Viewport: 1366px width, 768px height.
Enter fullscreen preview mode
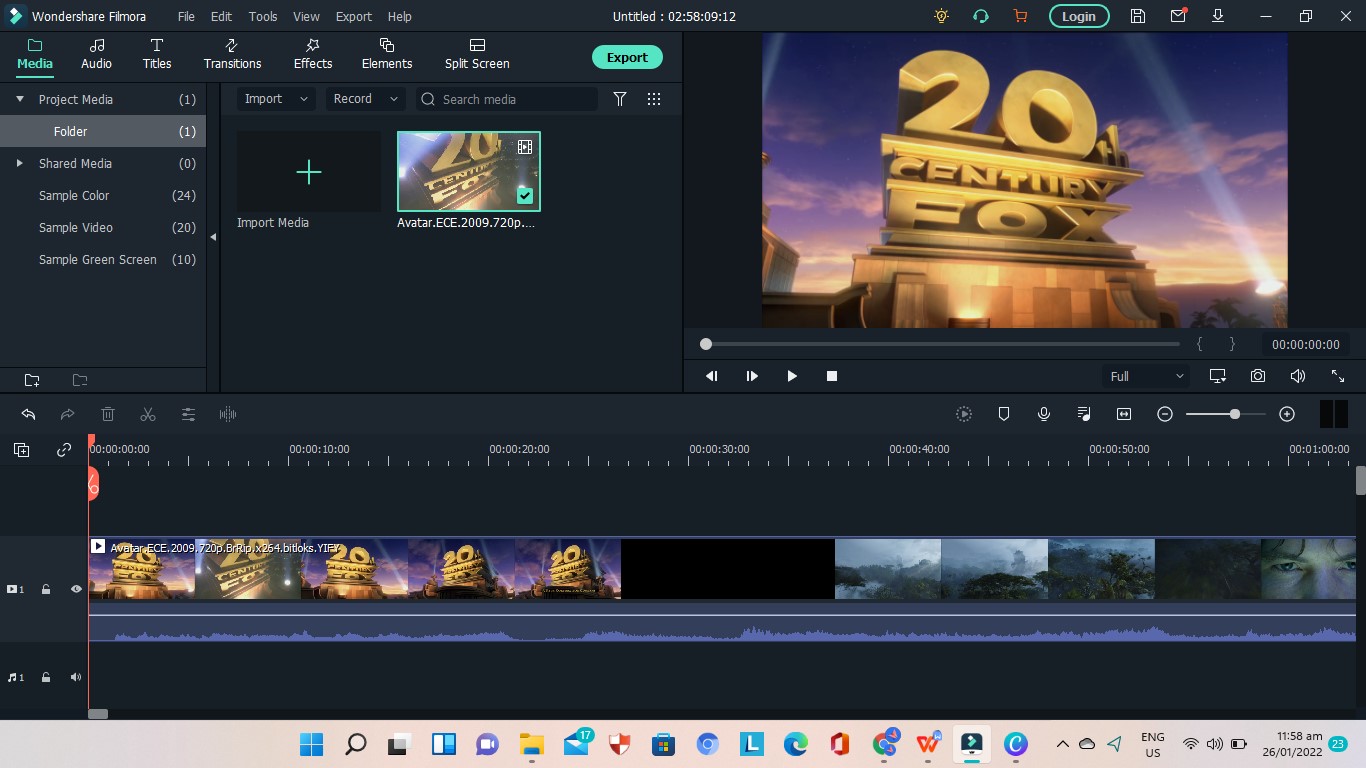tap(1338, 376)
